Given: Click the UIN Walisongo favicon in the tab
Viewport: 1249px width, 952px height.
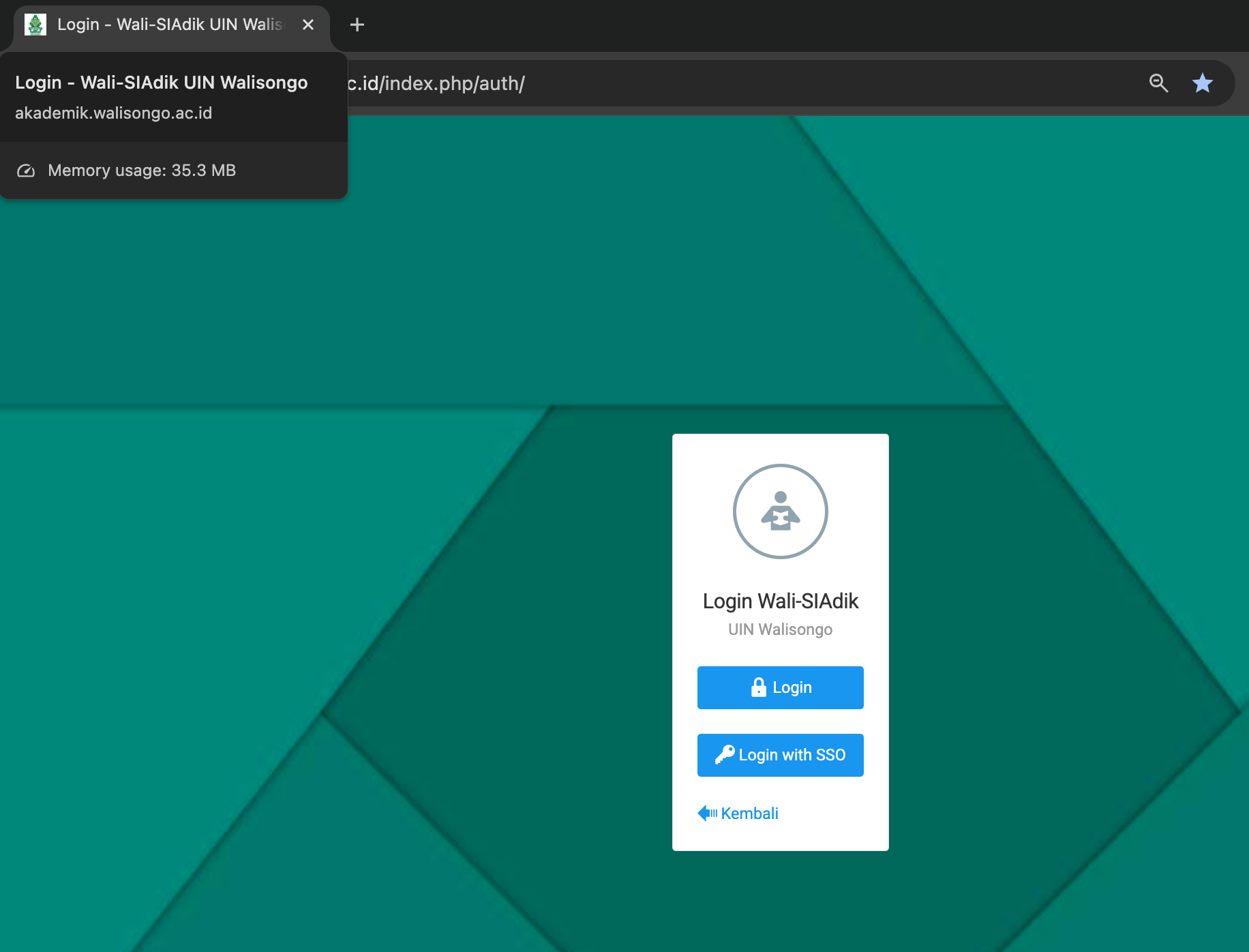Looking at the screenshot, I should (x=35, y=25).
